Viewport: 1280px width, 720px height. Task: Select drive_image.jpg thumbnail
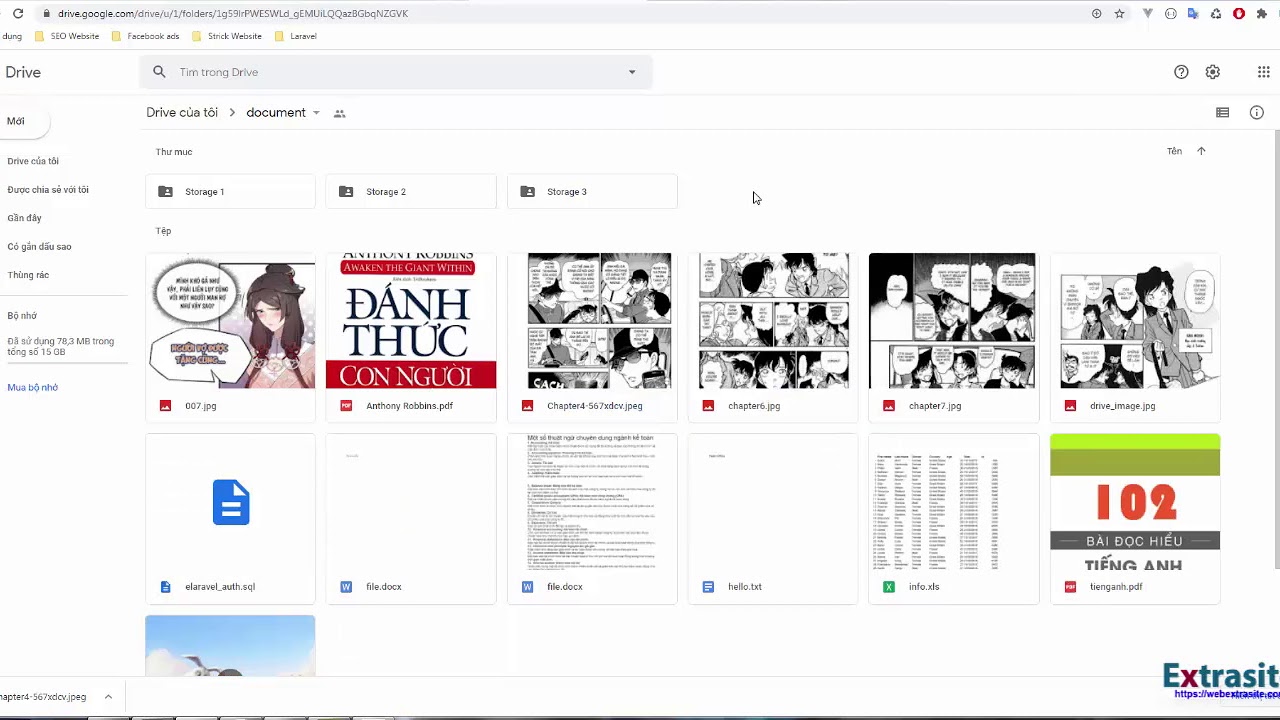point(1135,321)
